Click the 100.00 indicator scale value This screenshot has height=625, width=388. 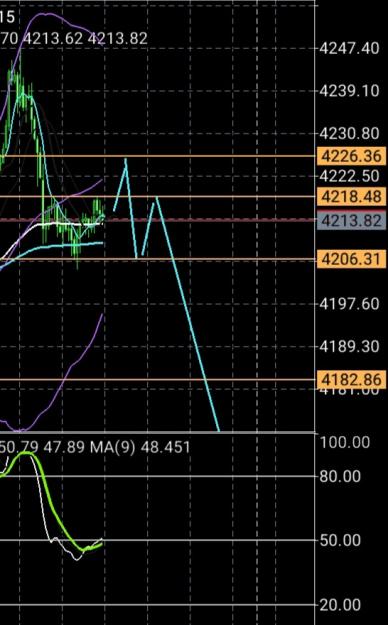tap(345, 442)
